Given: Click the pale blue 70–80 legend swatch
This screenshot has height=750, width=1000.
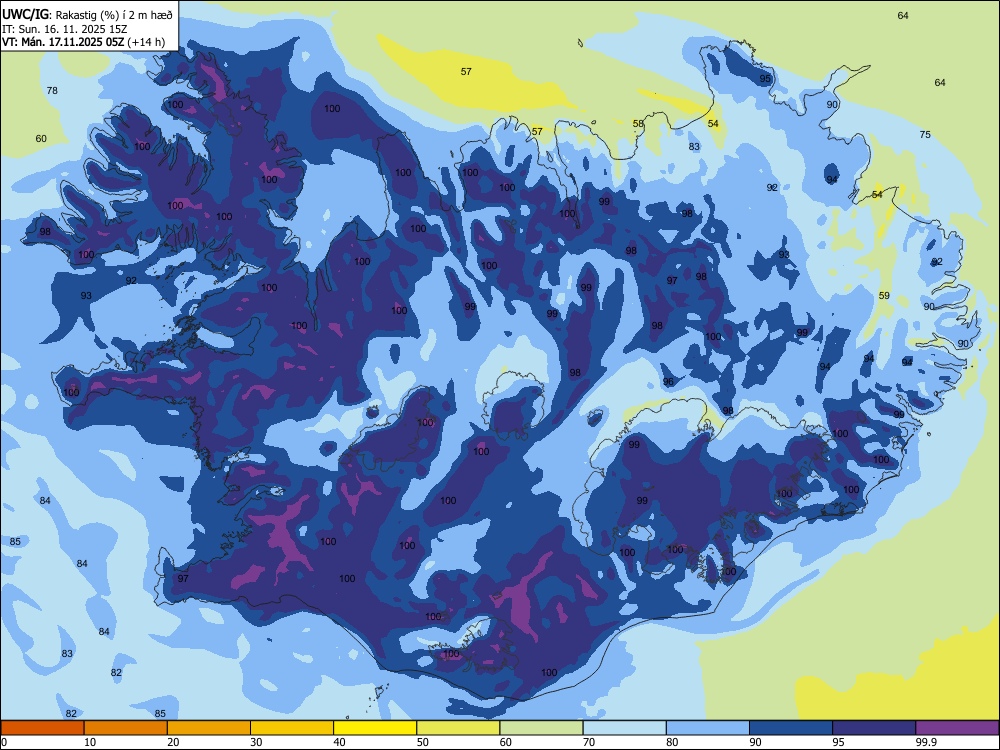Looking at the screenshot, I should [625, 728].
